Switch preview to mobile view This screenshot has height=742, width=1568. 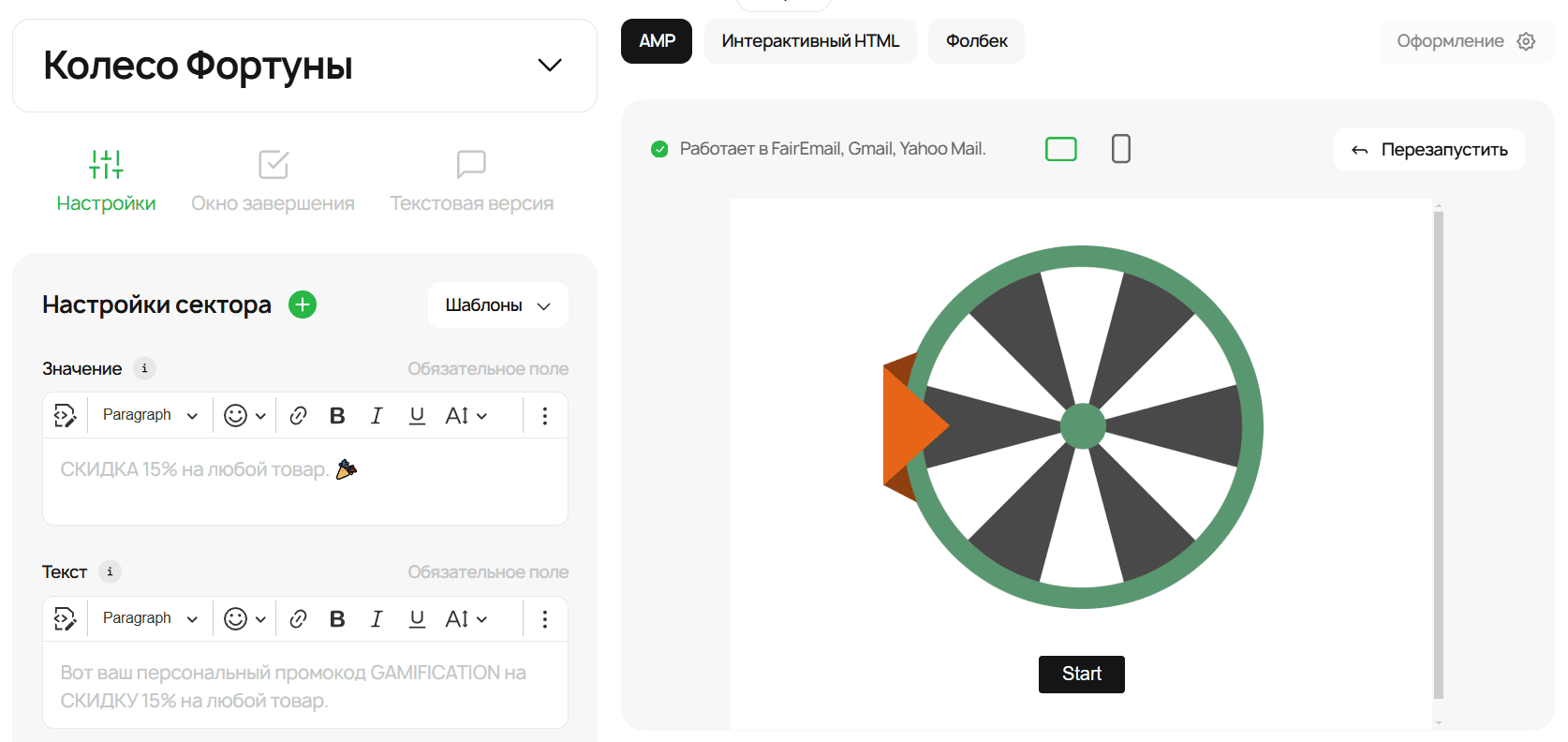(x=1120, y=149)
